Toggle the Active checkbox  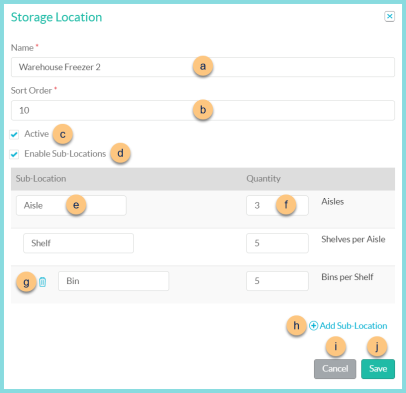click(14, 134)
